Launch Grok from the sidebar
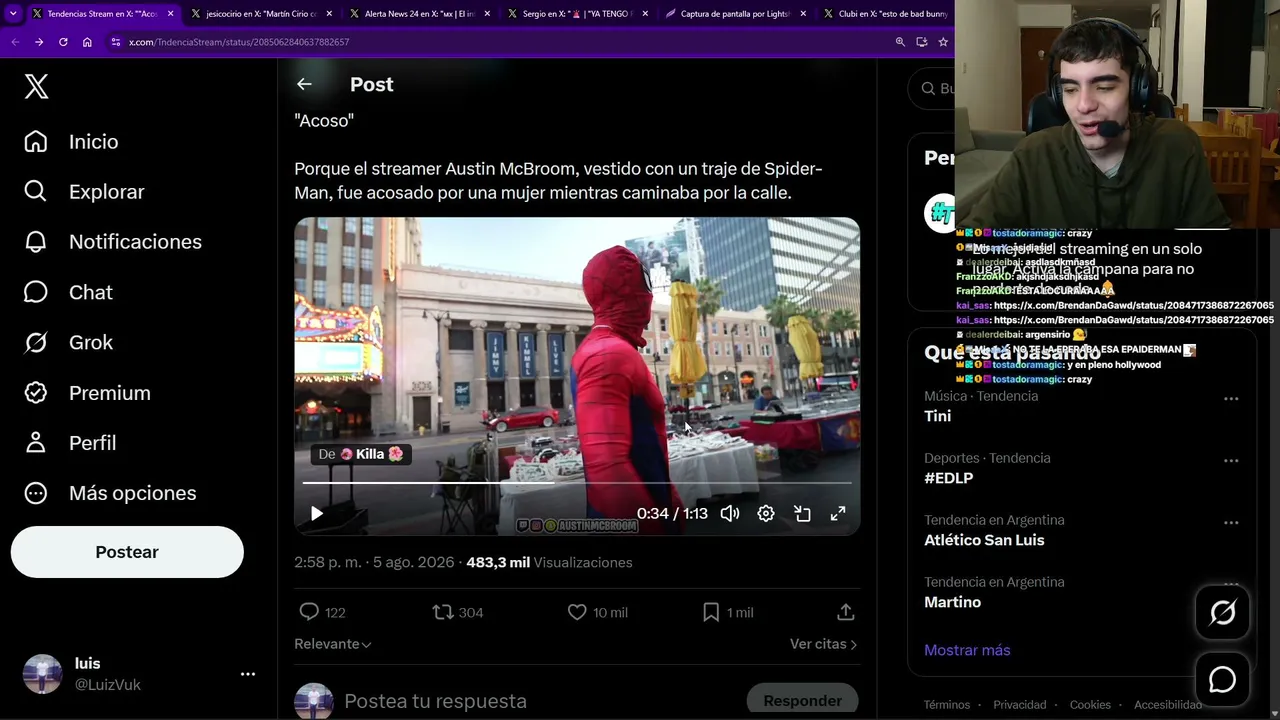The height and width of the screenshot is (720, 1280). pos(68,342)
